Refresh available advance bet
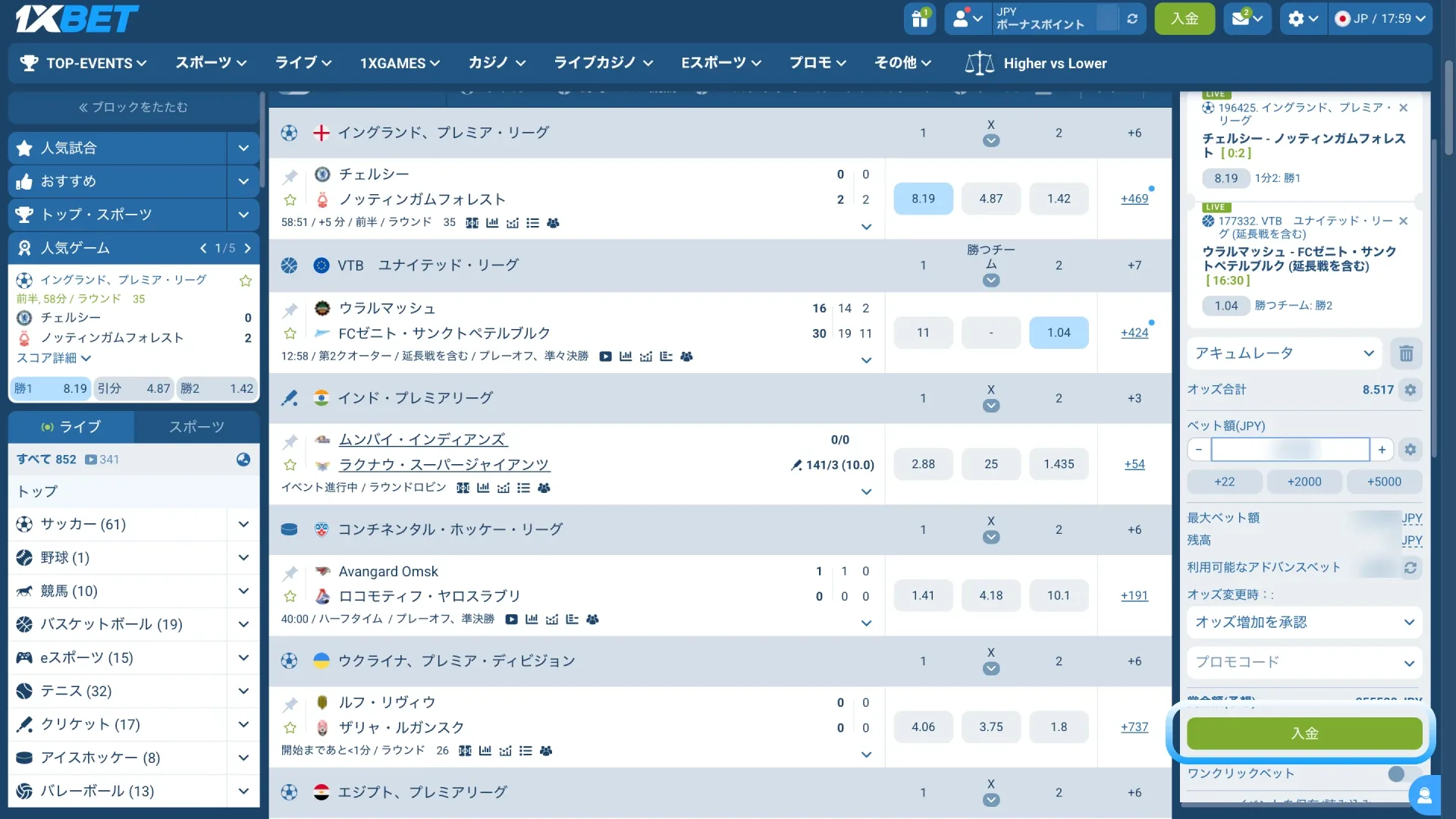 pyautogui.click(x=1410, y=567)
